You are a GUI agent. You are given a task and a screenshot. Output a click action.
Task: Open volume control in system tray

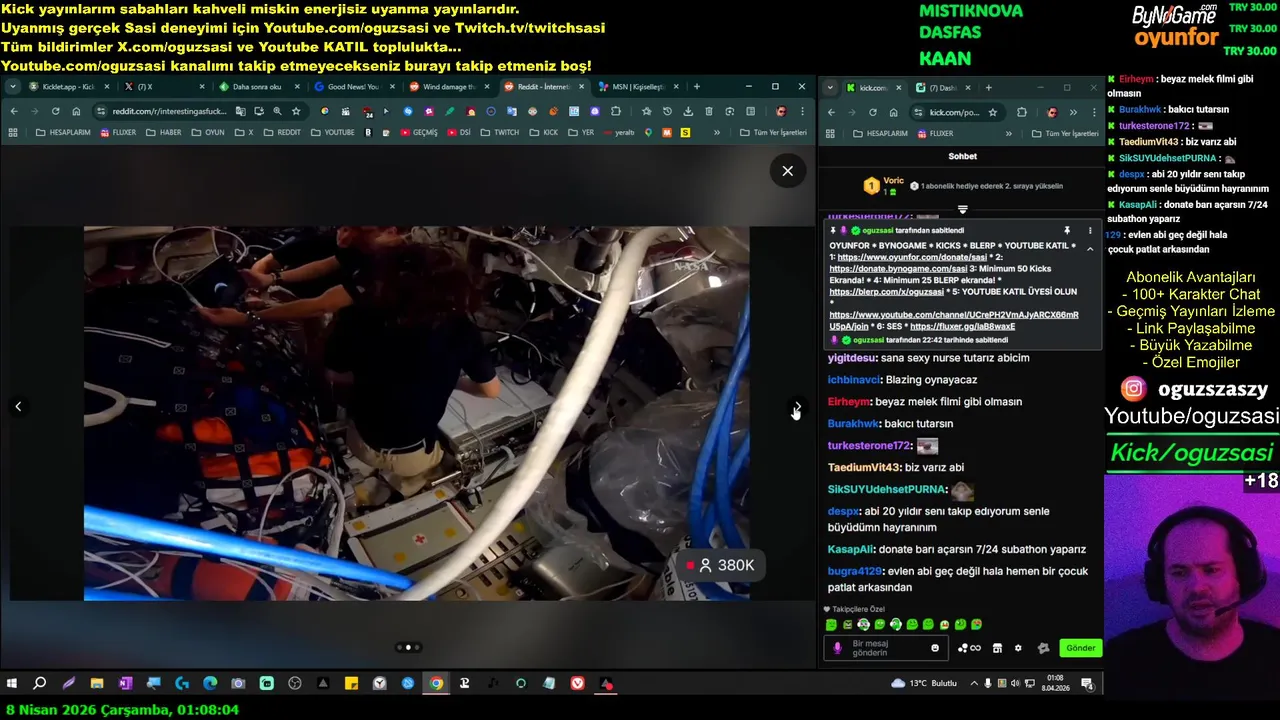[x=1016, y=683]
